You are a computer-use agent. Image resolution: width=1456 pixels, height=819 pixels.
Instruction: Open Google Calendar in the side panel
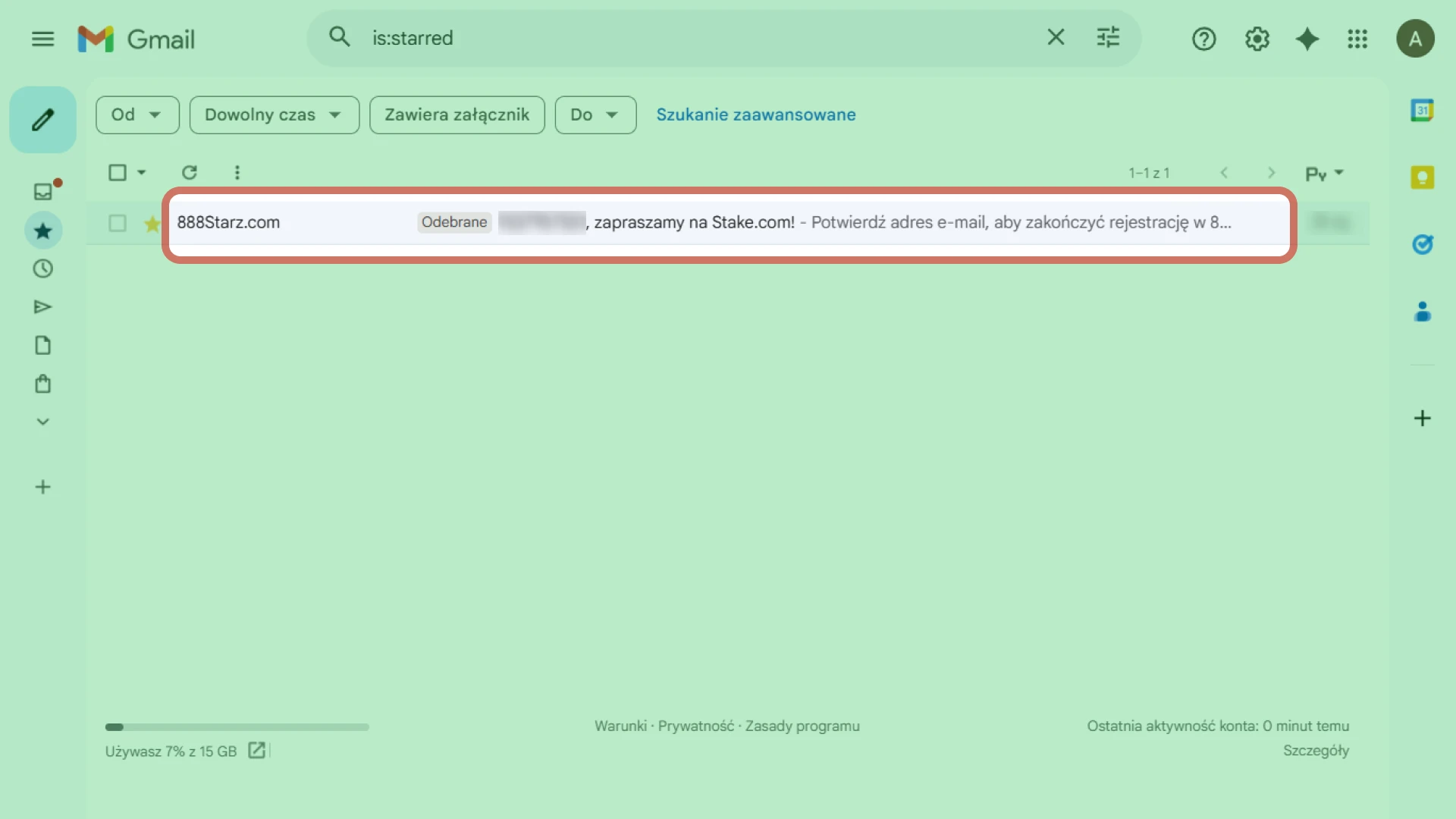(1423, 110)
